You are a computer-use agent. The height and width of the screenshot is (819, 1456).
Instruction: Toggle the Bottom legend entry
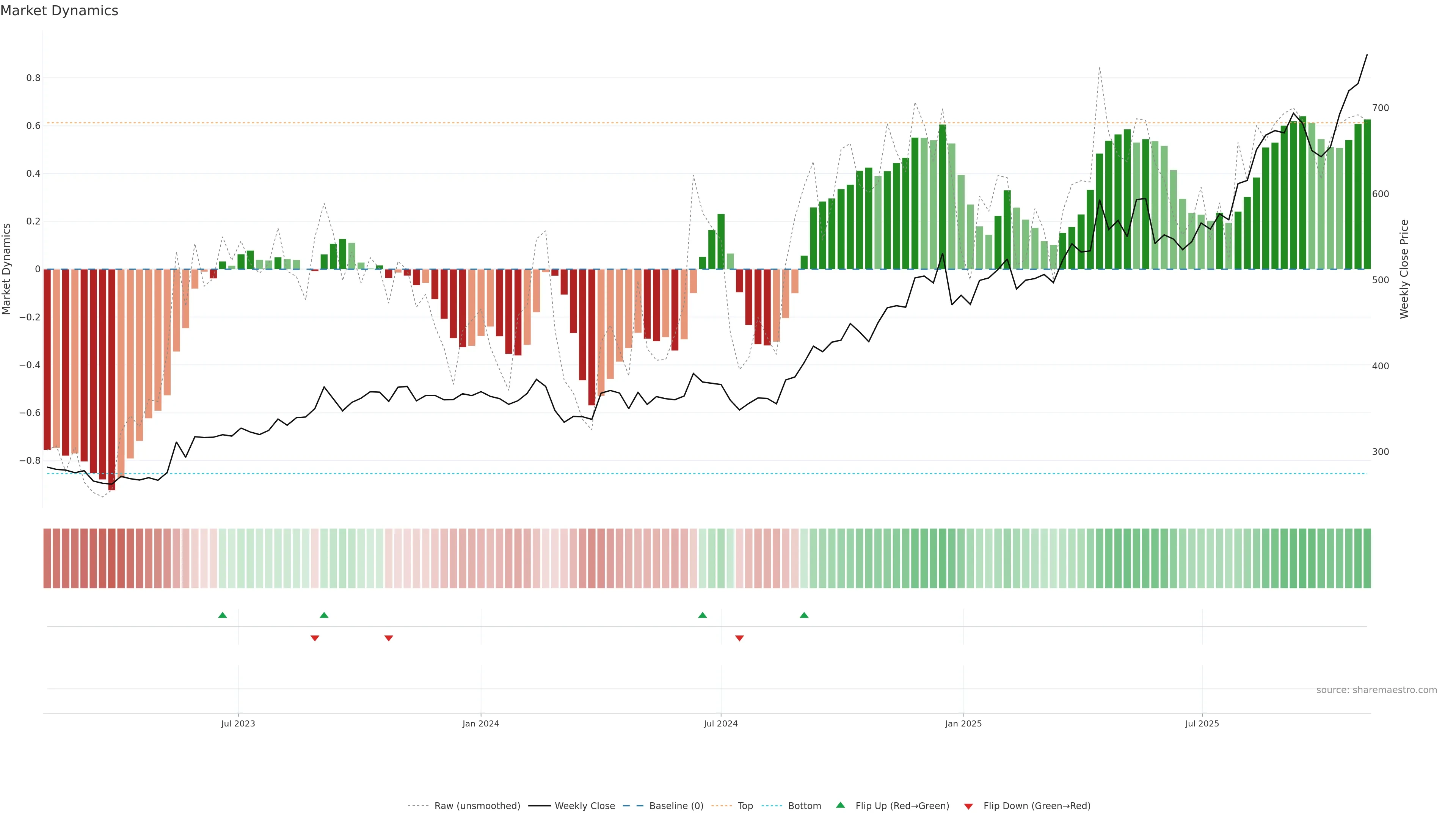tap(804, 806)
